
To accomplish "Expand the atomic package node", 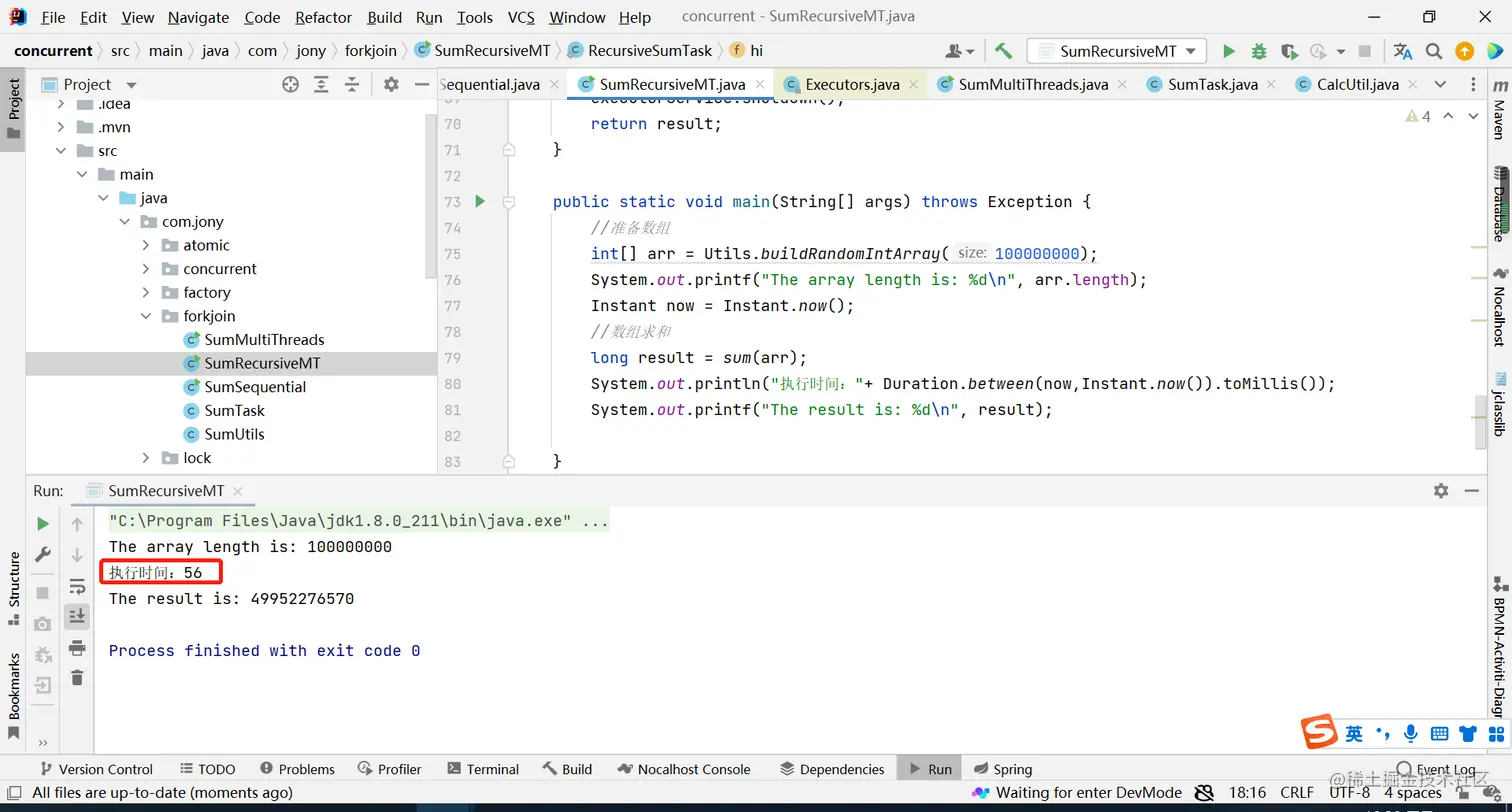I will [146, 245].
